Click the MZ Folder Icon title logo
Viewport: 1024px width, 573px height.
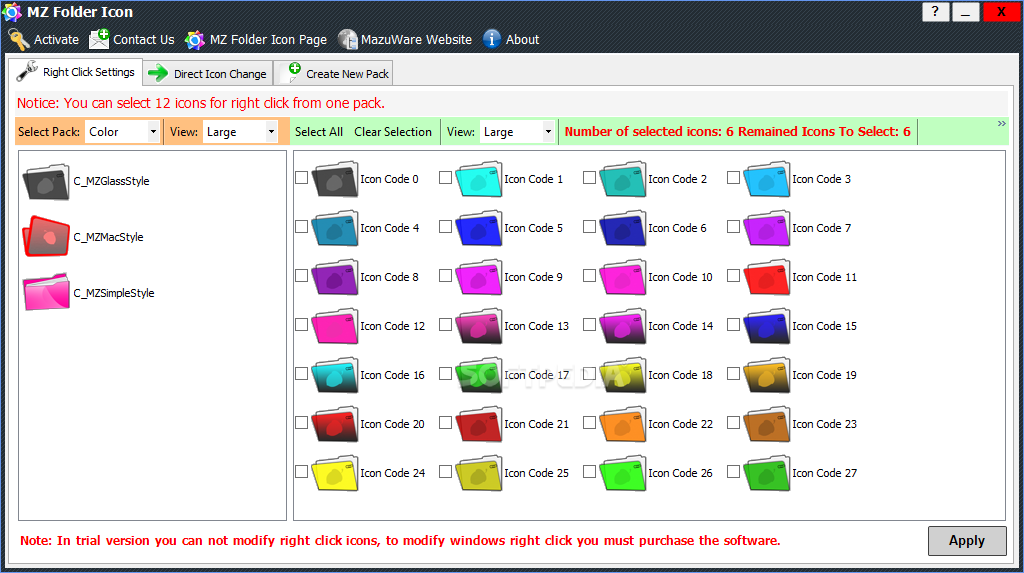[x=12, y=12]
